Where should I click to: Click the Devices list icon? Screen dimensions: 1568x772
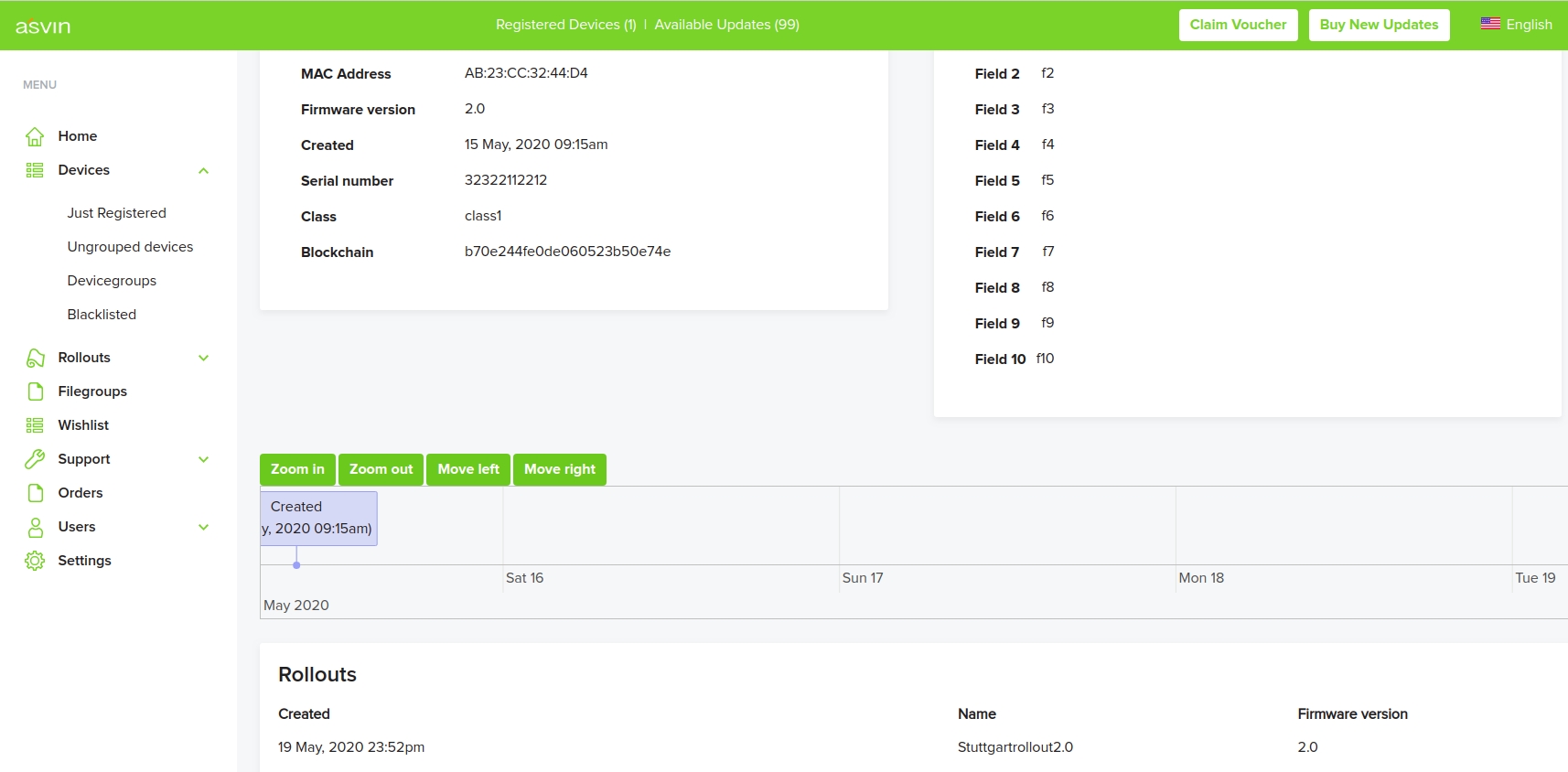point(35,170)
